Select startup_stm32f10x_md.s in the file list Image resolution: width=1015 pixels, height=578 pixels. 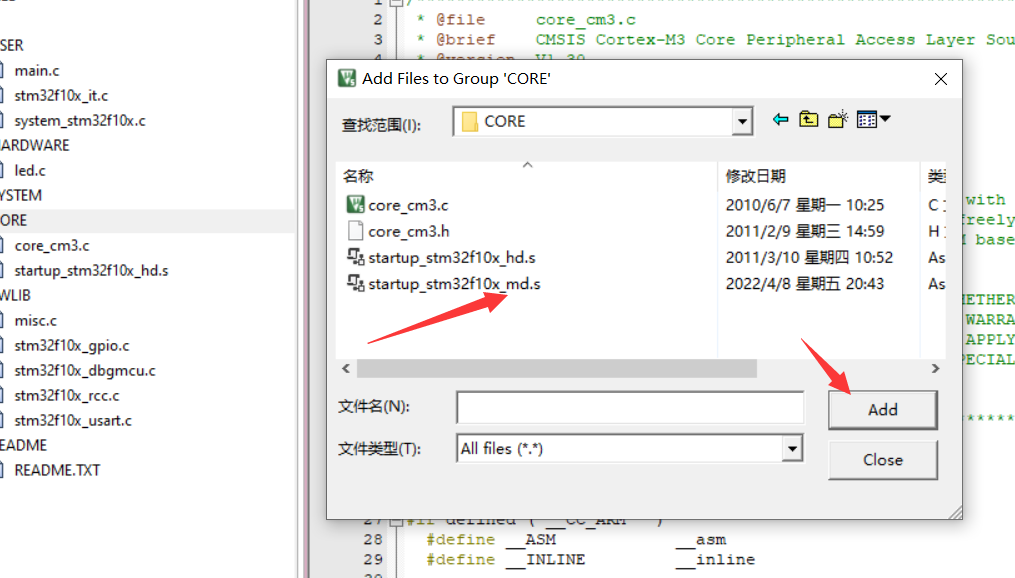[x=454, y=283]
